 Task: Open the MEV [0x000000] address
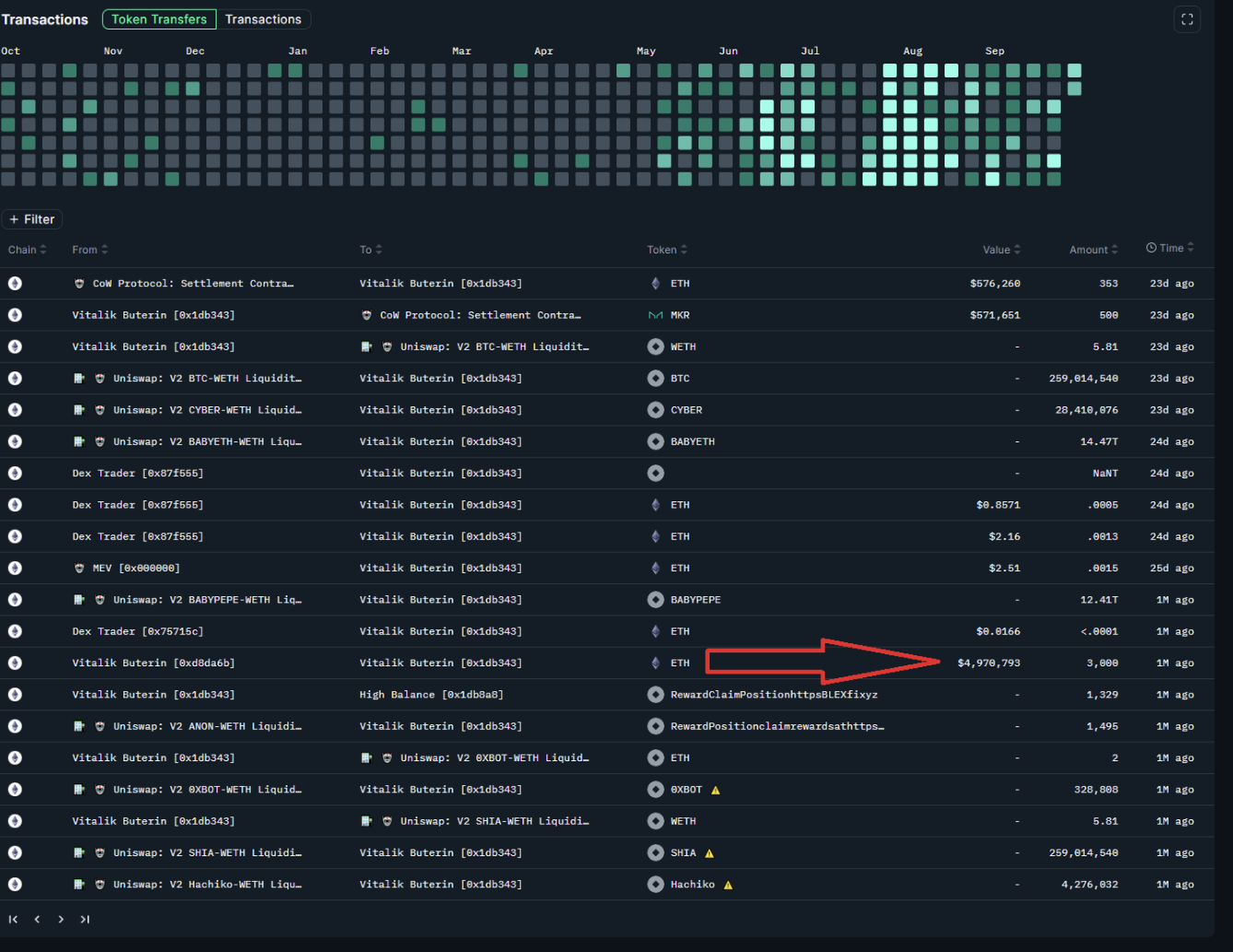pos(136,569)
